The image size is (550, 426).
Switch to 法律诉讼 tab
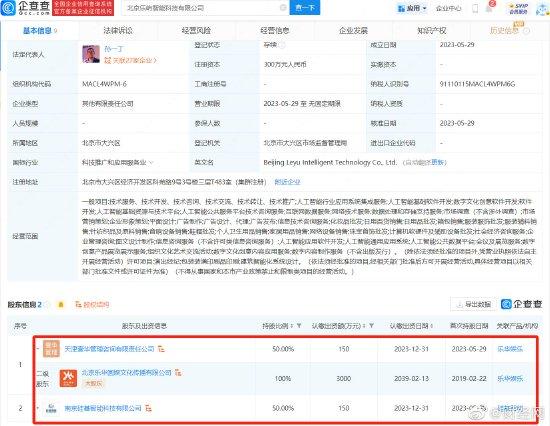click(x=118, y=31)
